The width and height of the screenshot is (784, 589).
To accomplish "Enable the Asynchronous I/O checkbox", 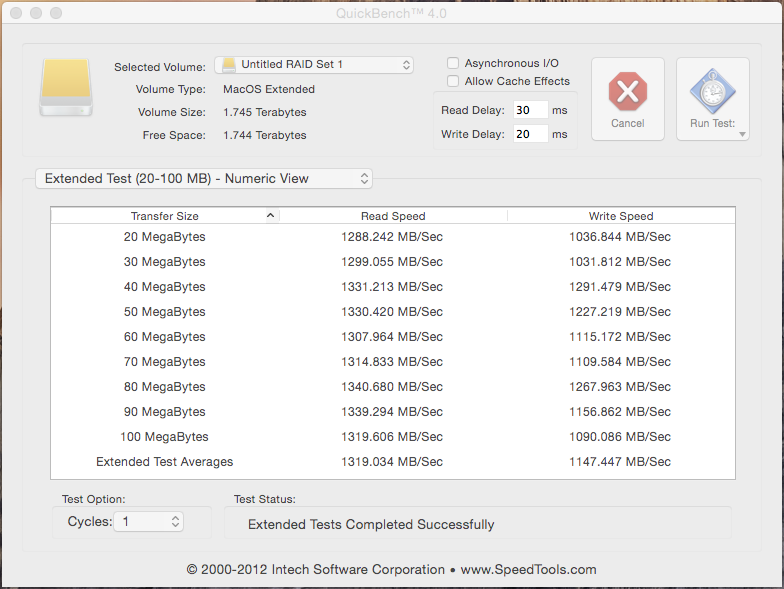I will coord(453,63).
